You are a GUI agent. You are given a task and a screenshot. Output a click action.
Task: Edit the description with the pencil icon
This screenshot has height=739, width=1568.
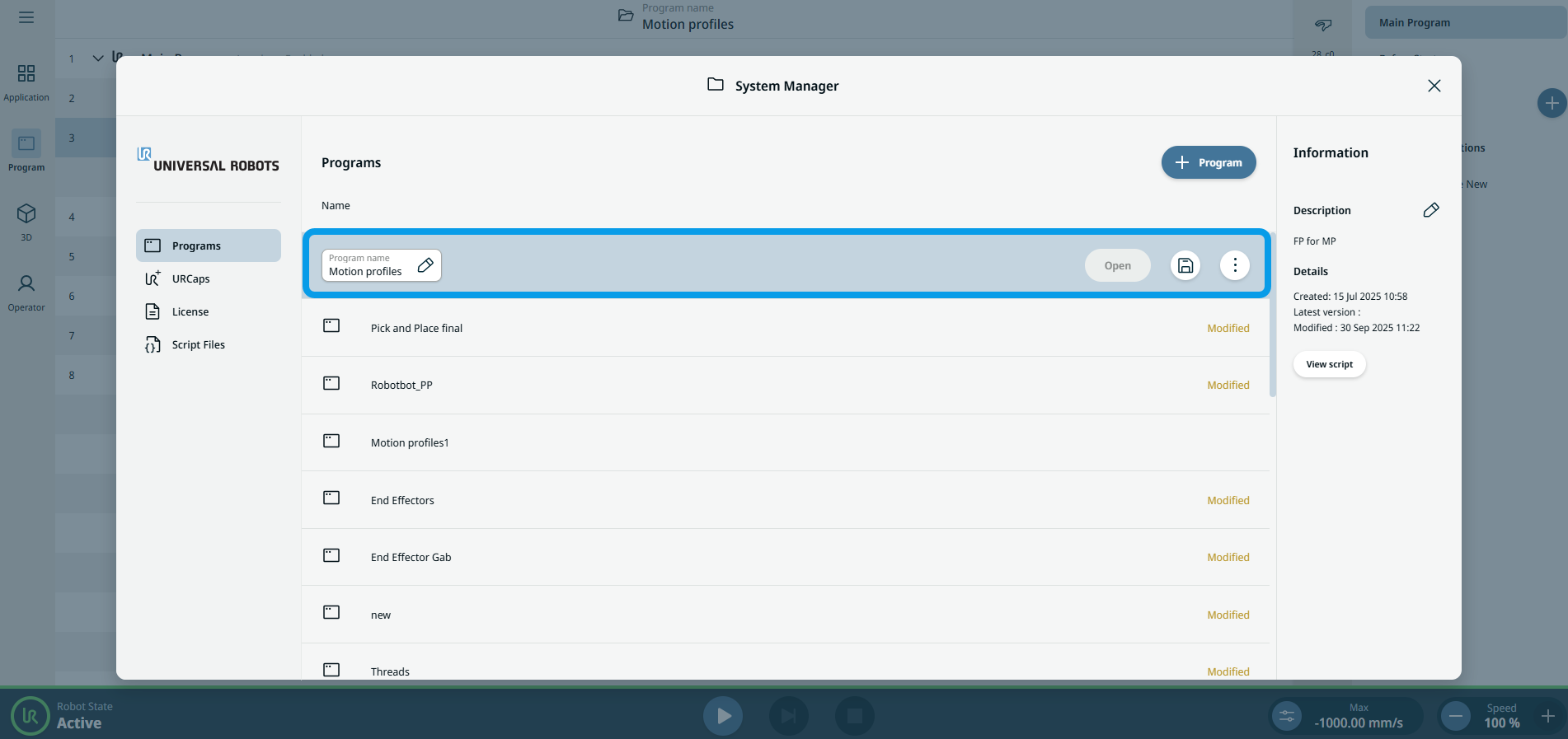point(1430,210)
